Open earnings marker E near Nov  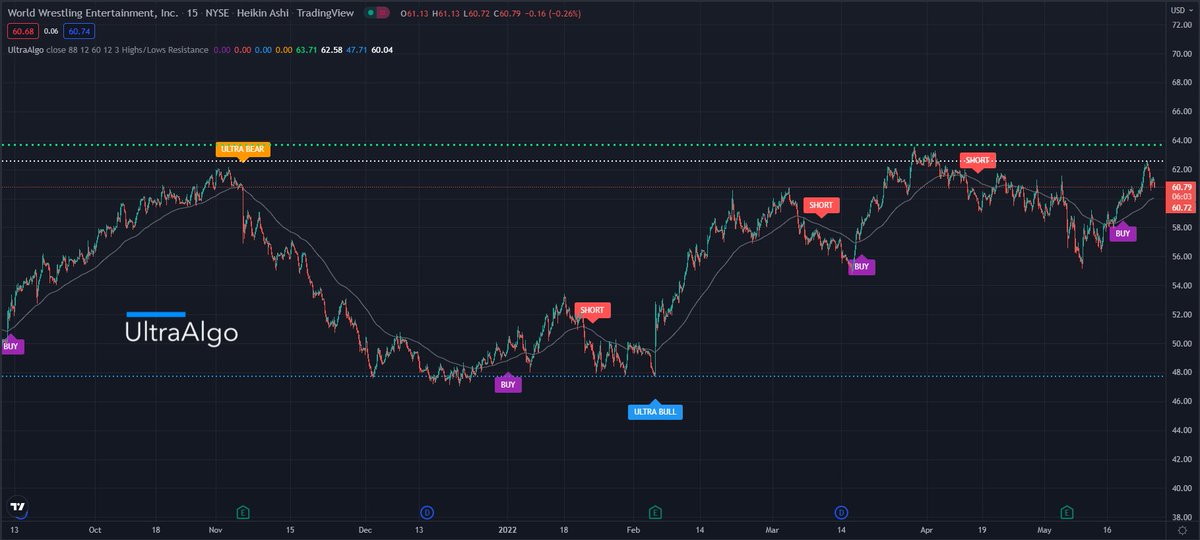click(x=243, y=513)
